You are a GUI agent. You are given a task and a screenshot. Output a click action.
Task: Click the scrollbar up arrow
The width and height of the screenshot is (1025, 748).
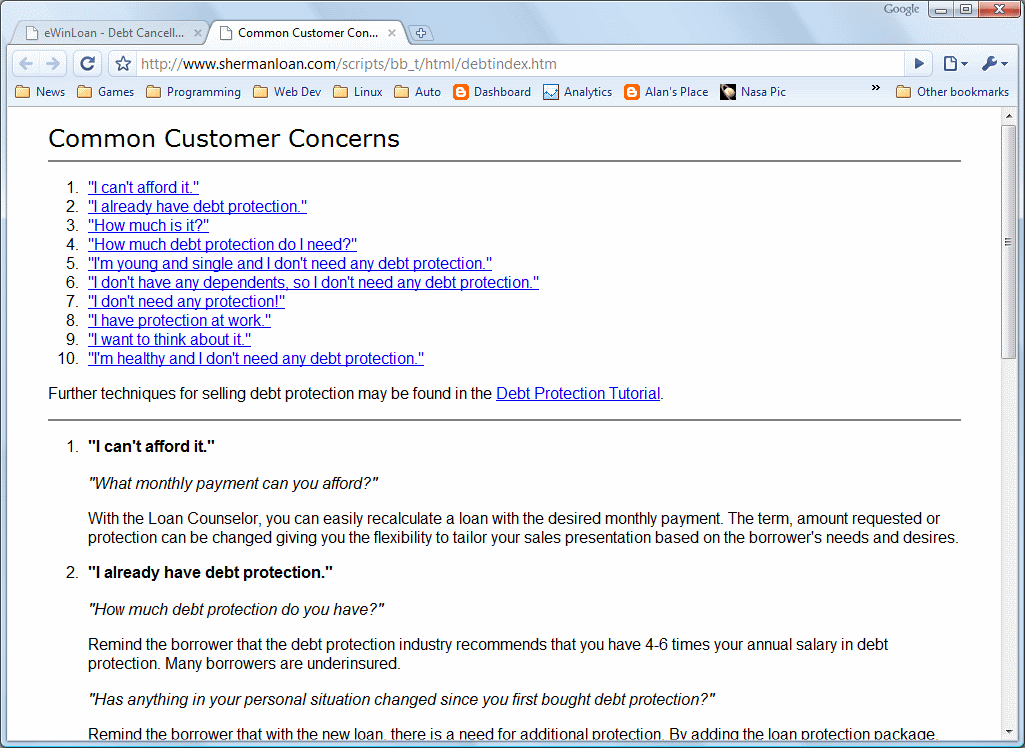pos(1009,116)
